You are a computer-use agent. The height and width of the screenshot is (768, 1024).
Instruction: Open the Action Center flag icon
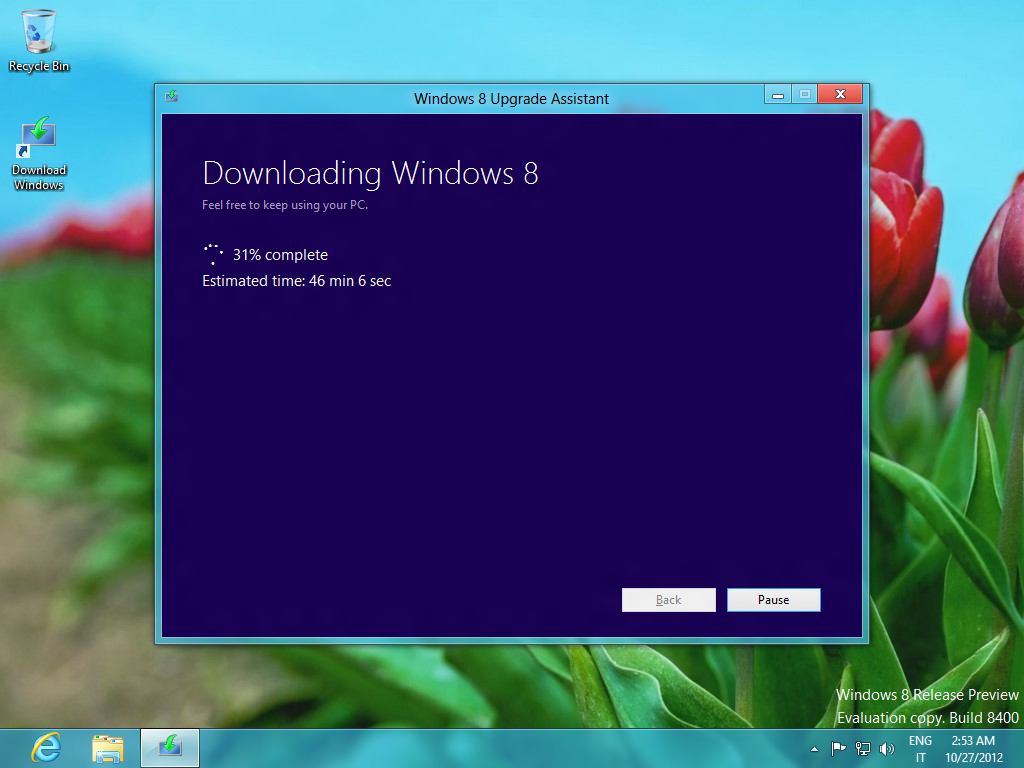pyautogui.click(x=839, y=748)
